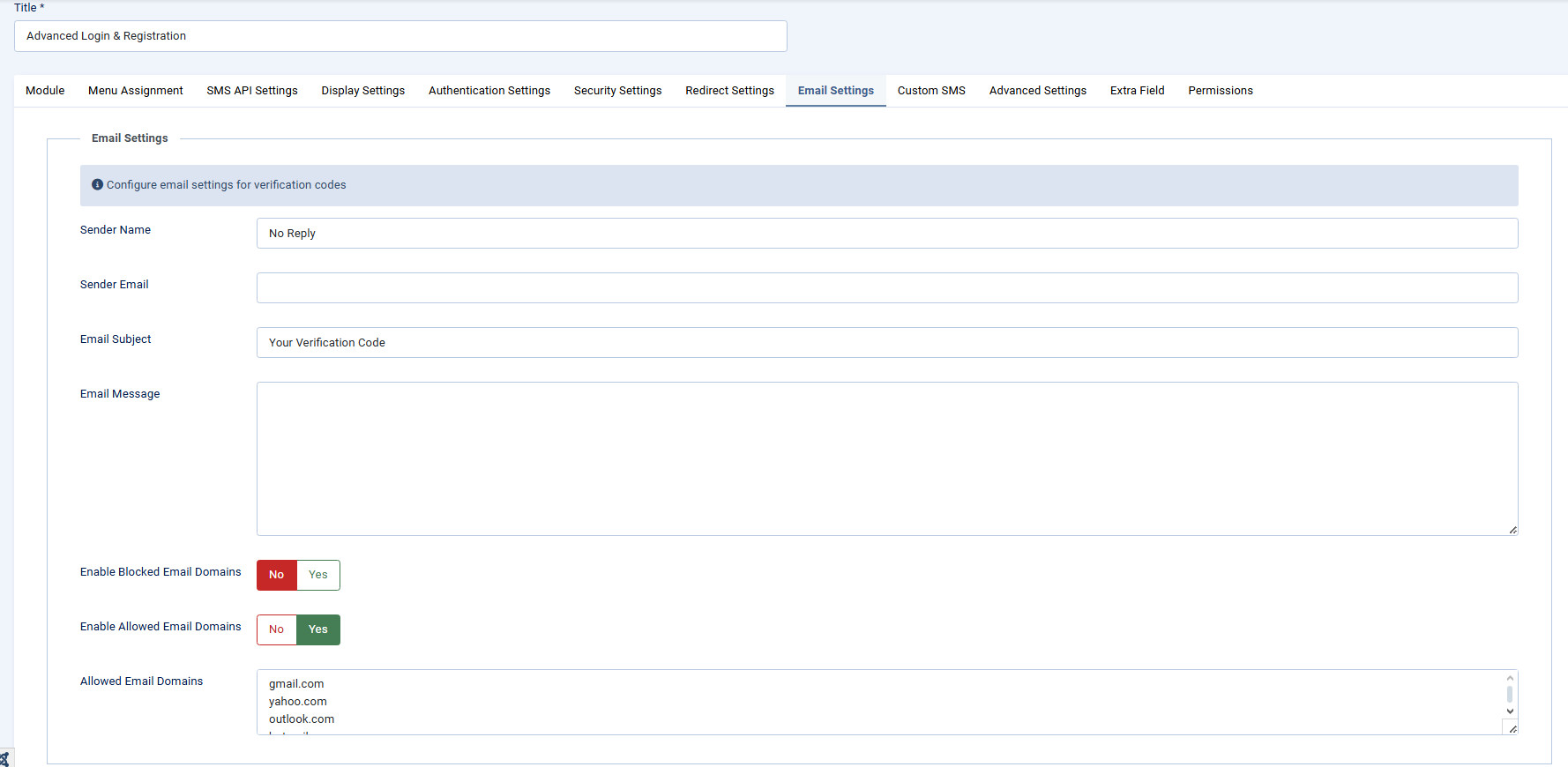The image size is (1568, 767).
Task: Switch to the Custom SMS tab
Action: click(931, 91)
